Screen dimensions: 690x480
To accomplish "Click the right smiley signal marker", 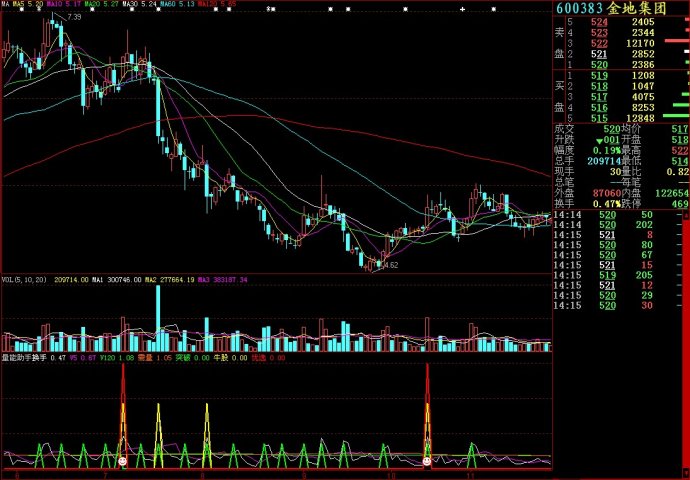I will pos(426,461).
